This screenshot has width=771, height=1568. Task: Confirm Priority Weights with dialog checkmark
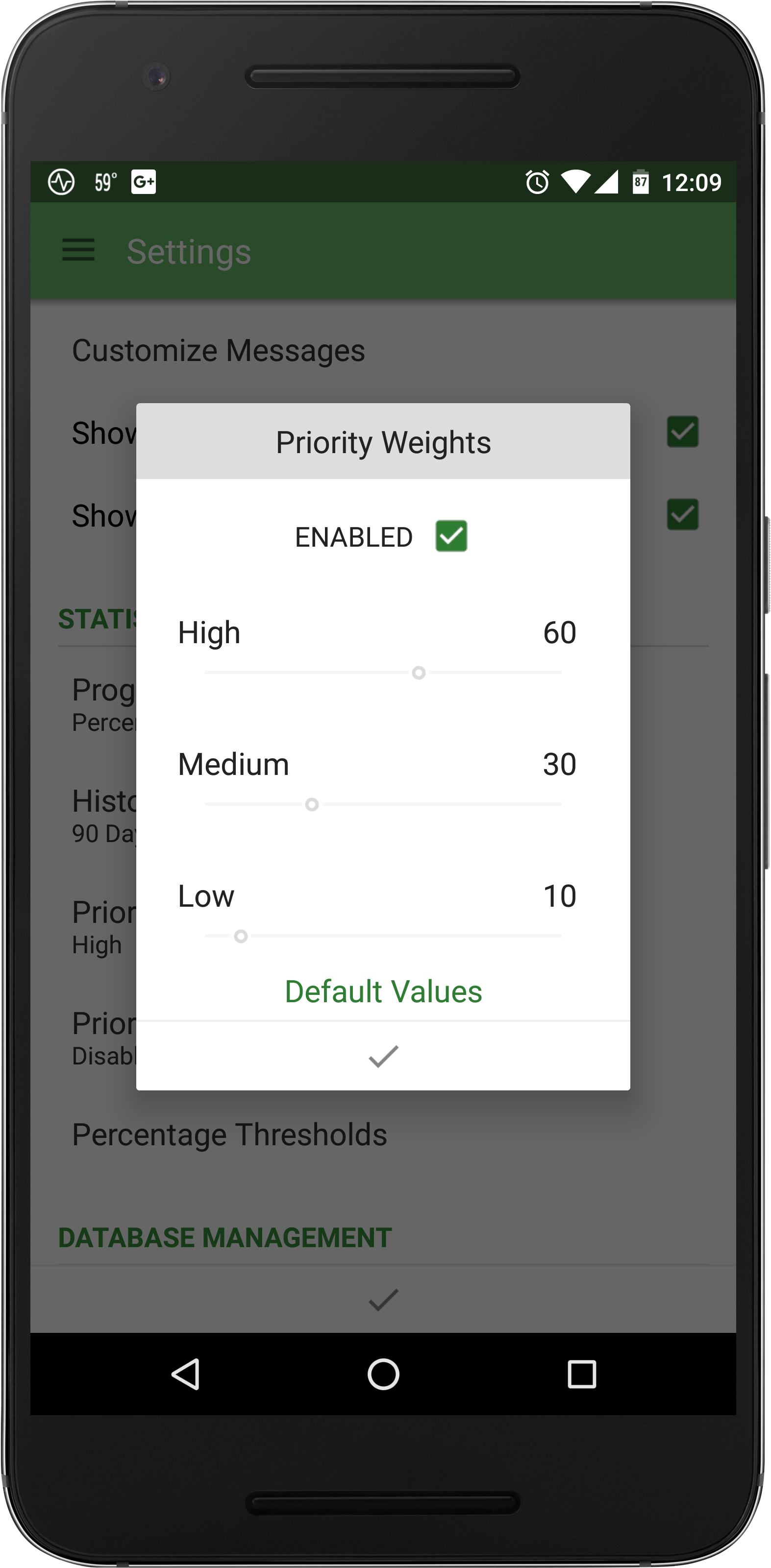pyautogui.click(x=383, y=1056)
